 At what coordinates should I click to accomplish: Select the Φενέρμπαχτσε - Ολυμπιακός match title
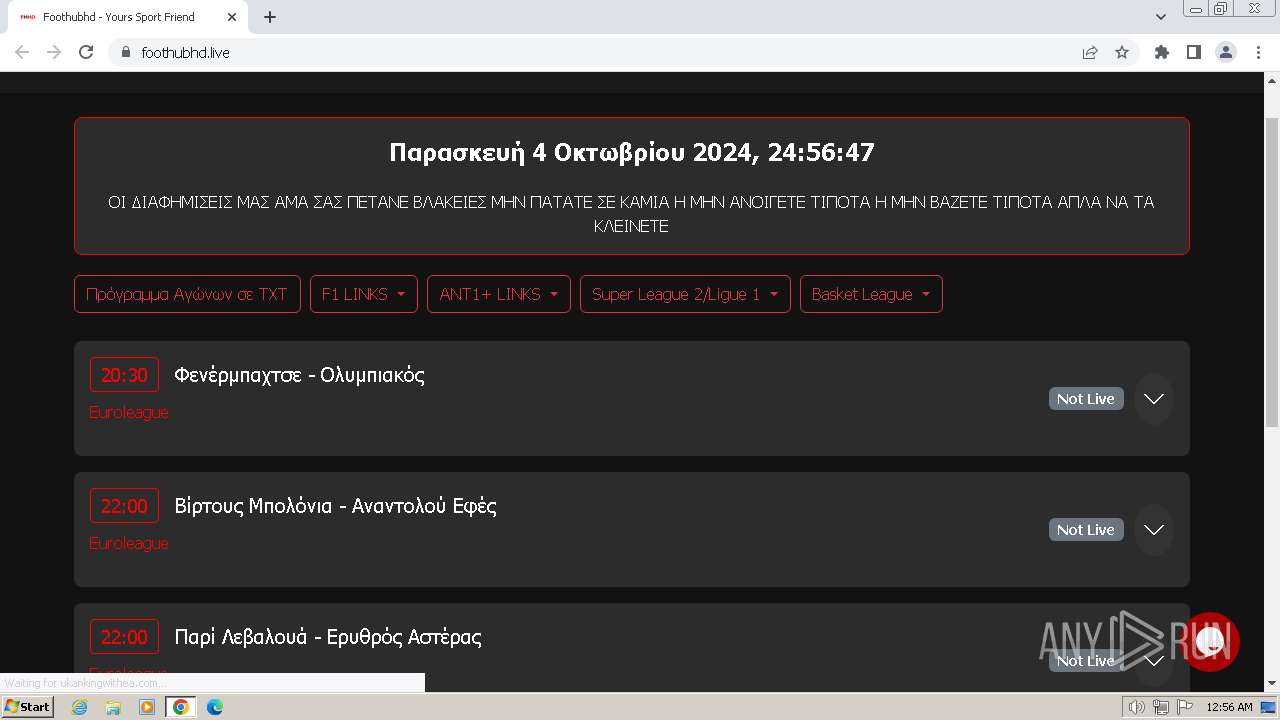[x=300, y=375]
